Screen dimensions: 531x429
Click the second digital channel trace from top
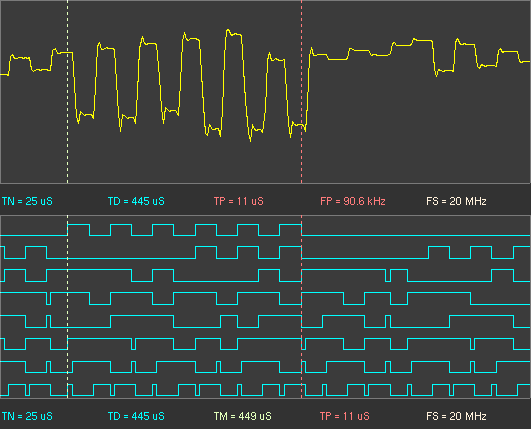click(265, 253)
